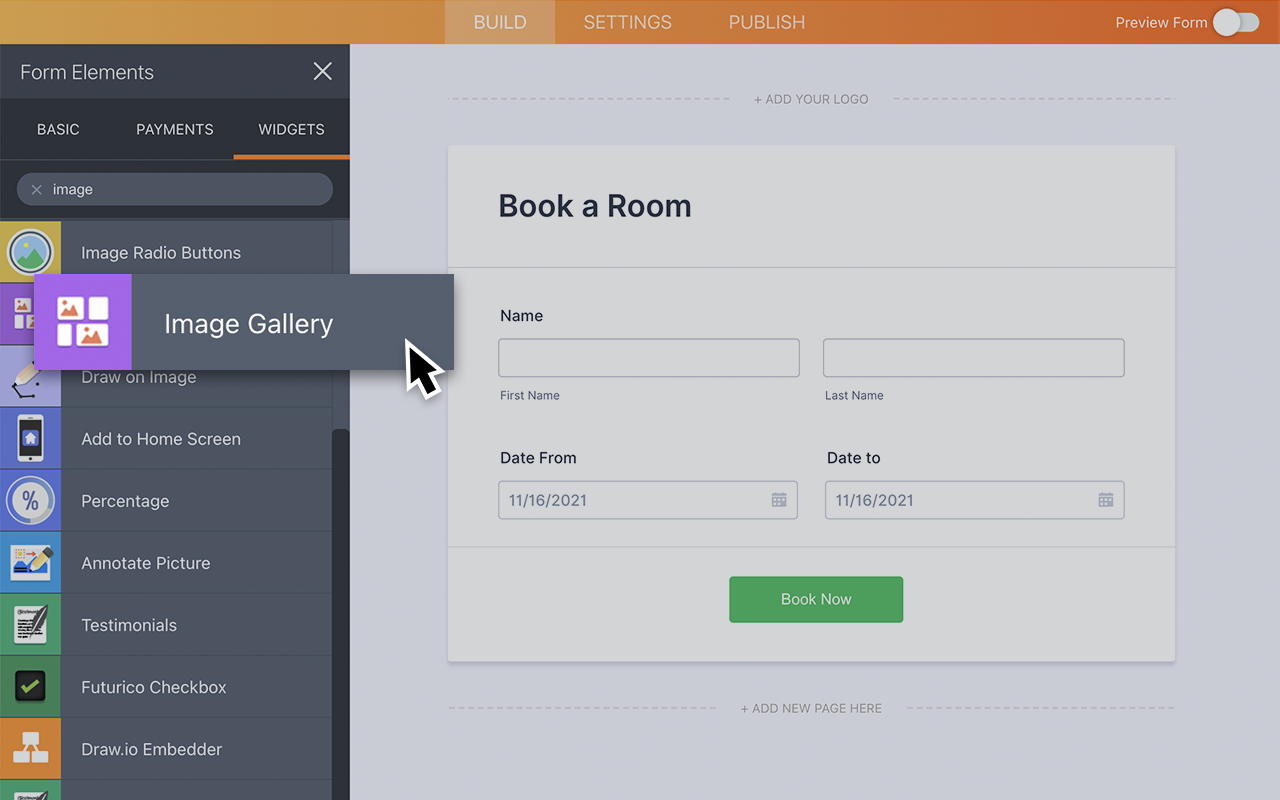Click the Image Radio Buttons widget icon
Screen dimensions: 1280x800
(30, 252)
